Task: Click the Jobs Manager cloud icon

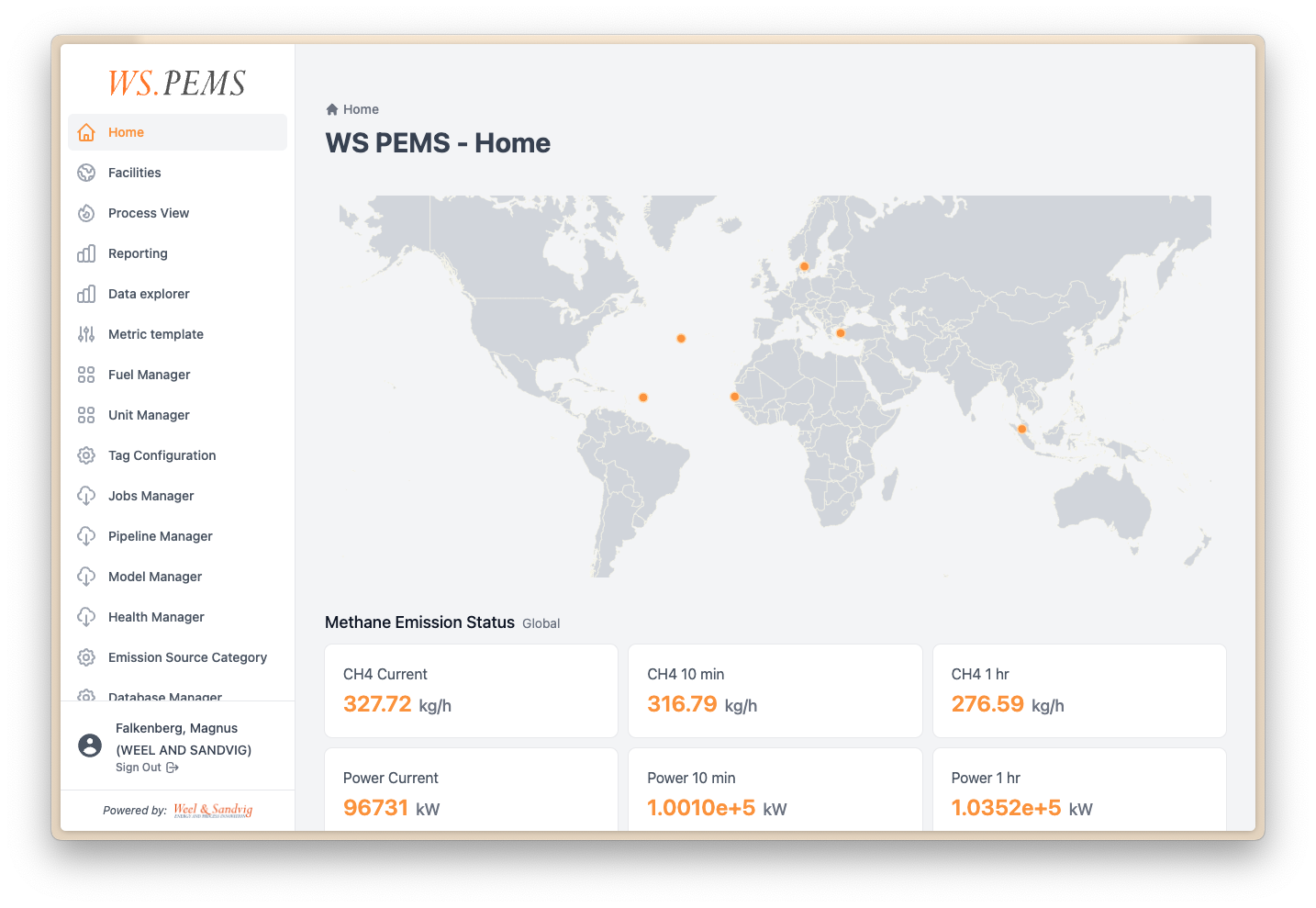Action: coord(86,496)
